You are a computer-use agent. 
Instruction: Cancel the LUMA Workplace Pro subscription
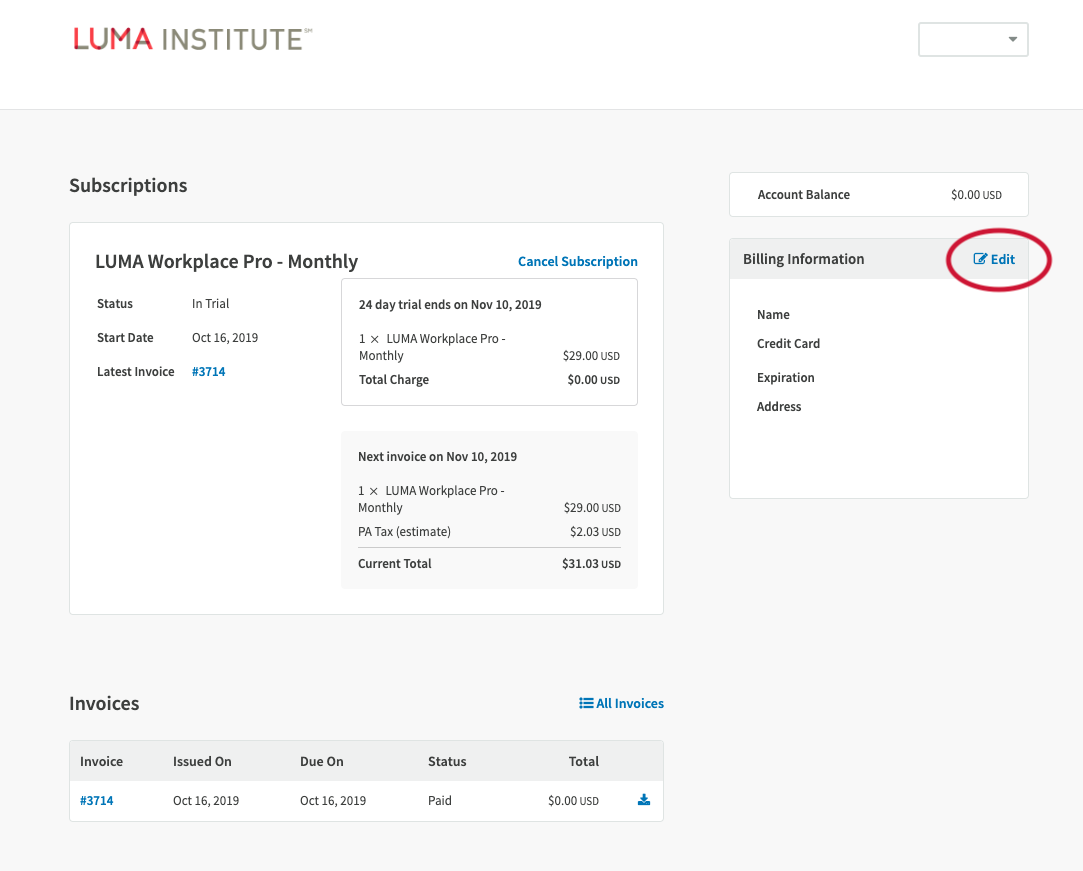pyautogui.click(x=577, y=261)
